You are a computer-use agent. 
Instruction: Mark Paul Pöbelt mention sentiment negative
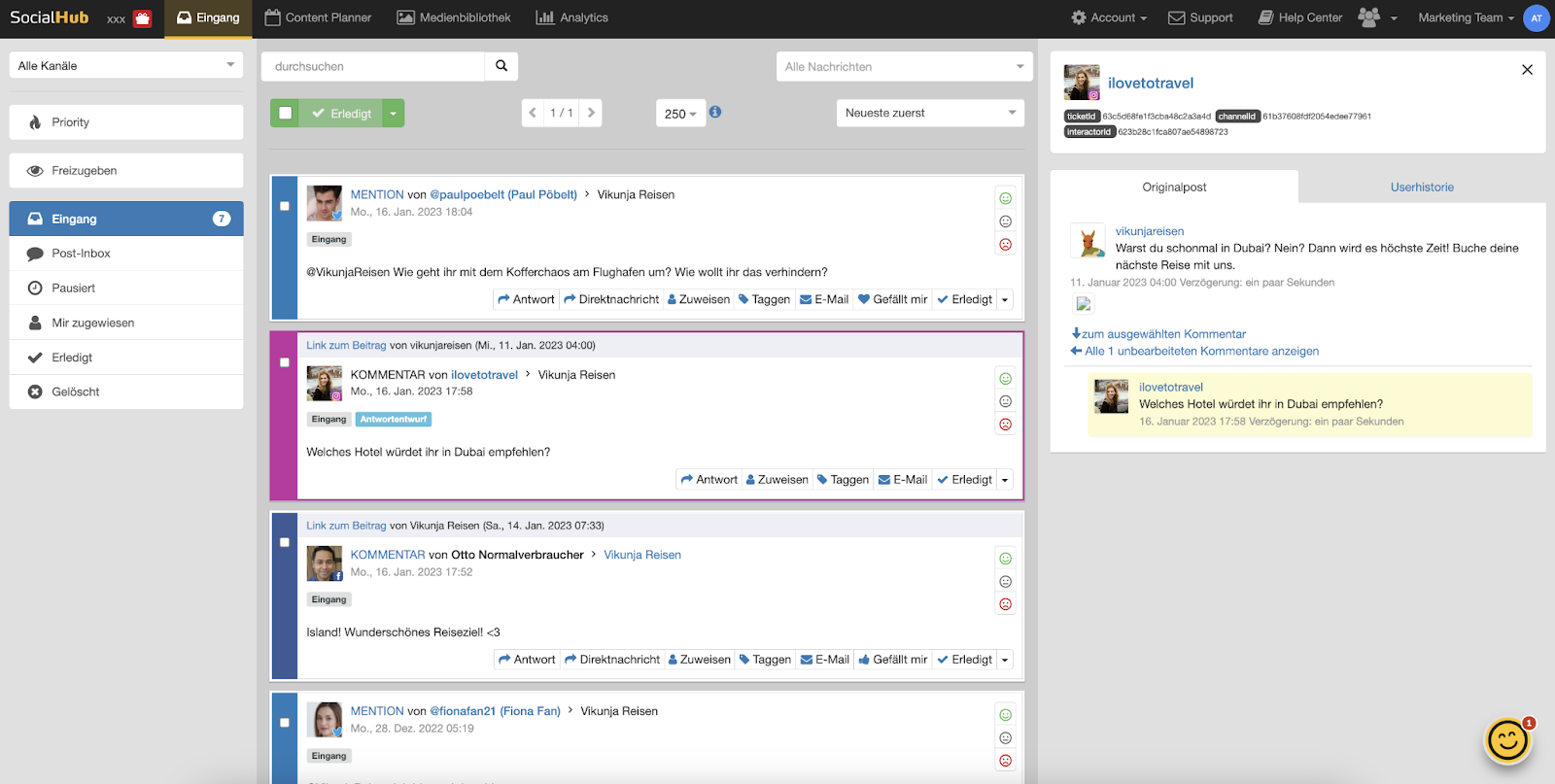[x=1006, y=245]
